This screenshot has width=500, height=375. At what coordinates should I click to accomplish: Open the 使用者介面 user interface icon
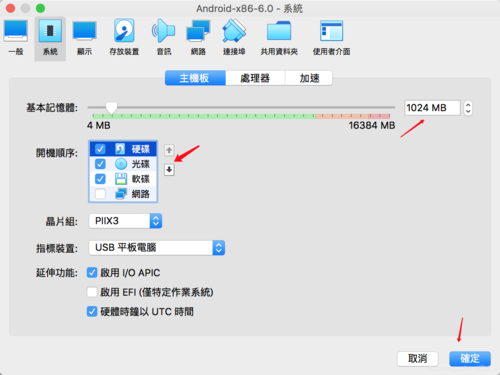click(x=331, y=37)
